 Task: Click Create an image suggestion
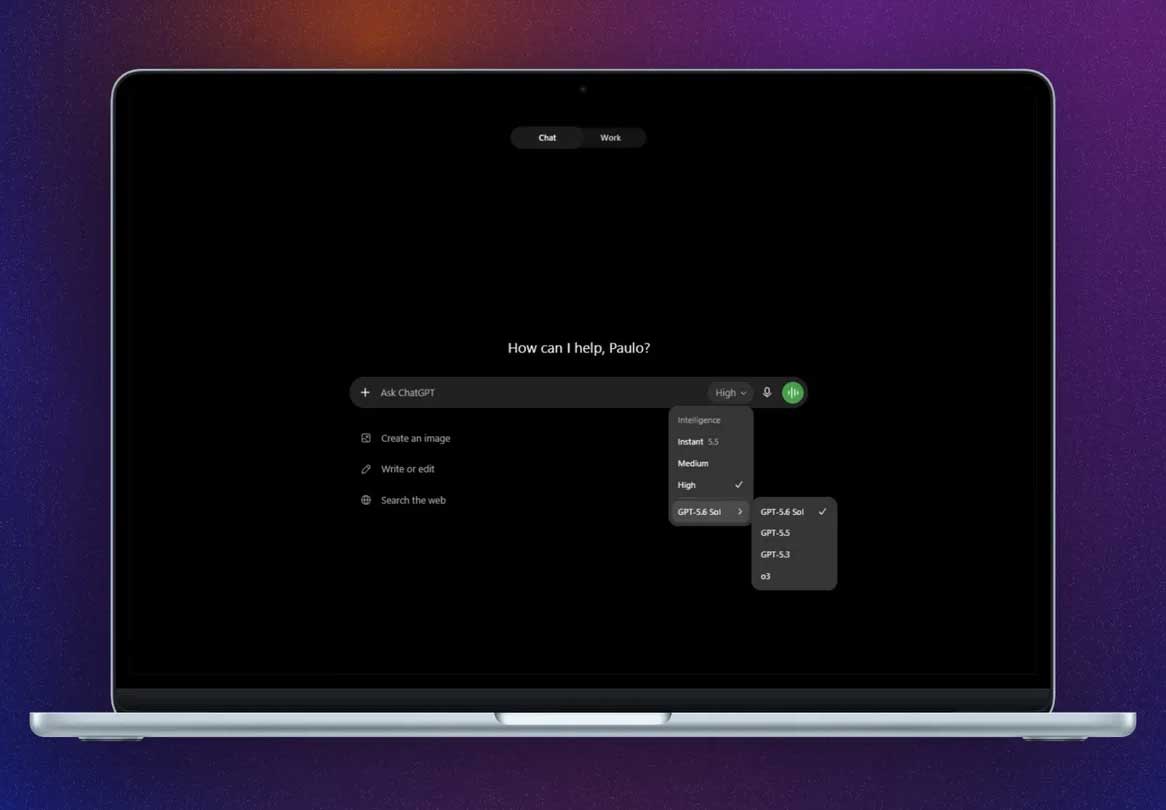click(406, 438)
